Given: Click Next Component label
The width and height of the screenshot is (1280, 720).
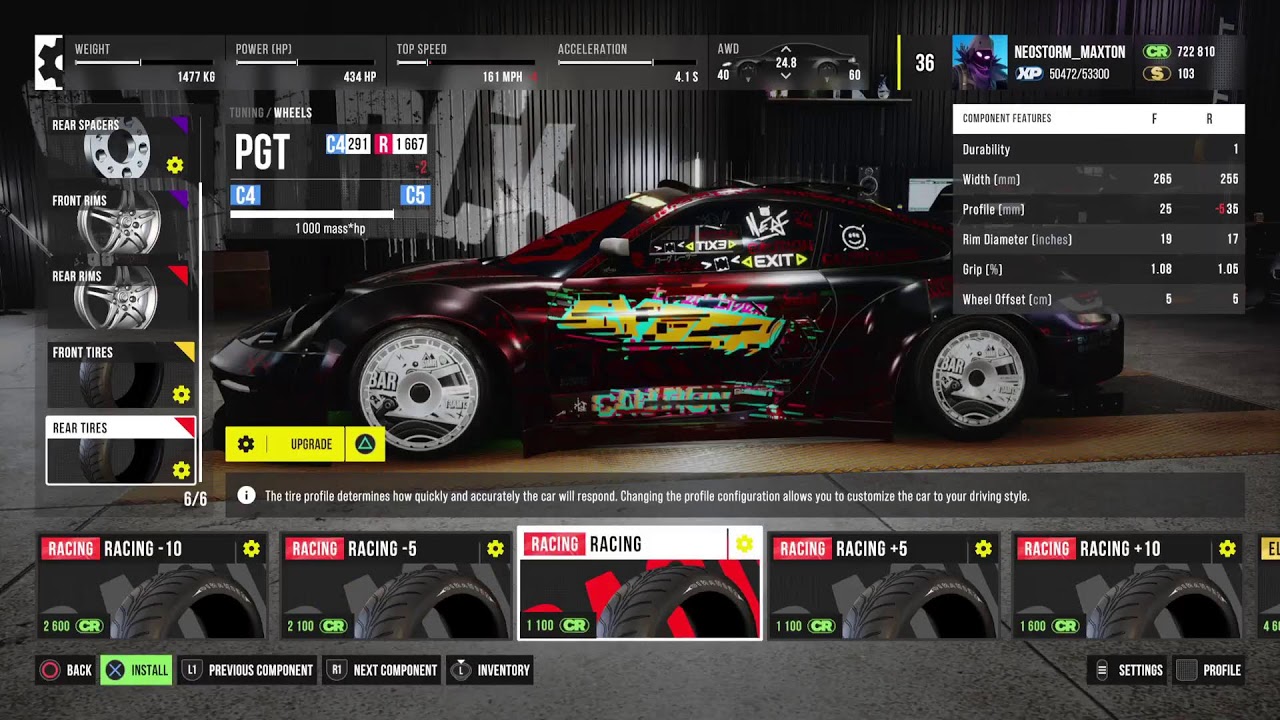Looking at the screenshot, I should coord(395,671).
